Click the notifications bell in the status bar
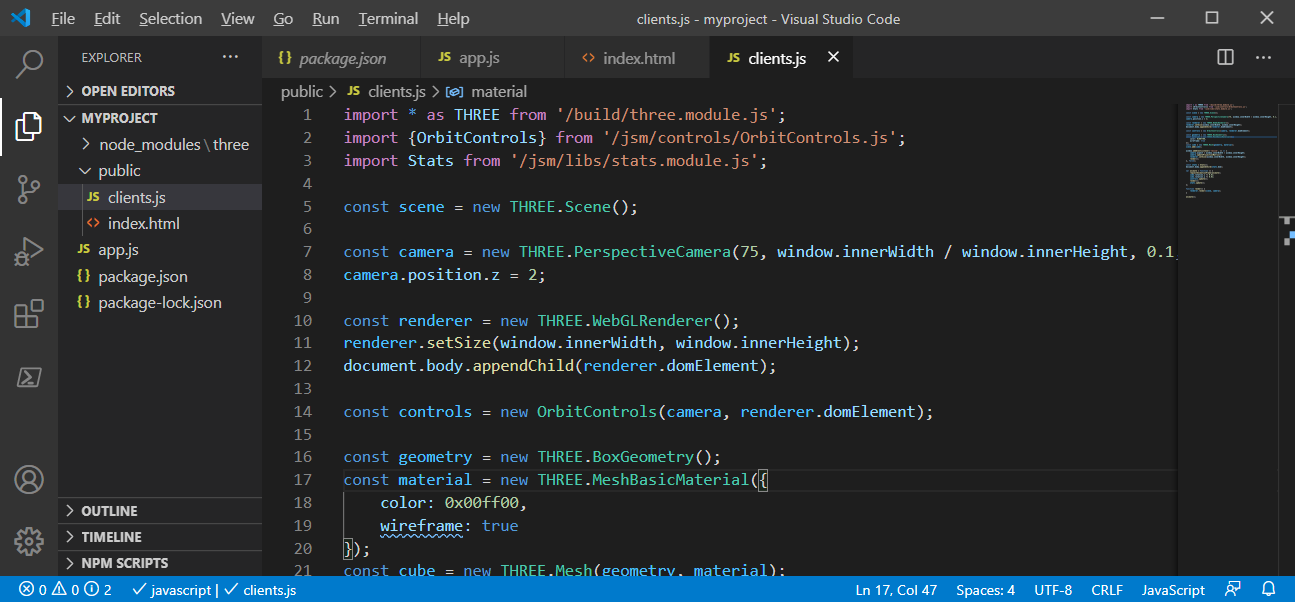The image size is (1295, 602). (1268, 589)
